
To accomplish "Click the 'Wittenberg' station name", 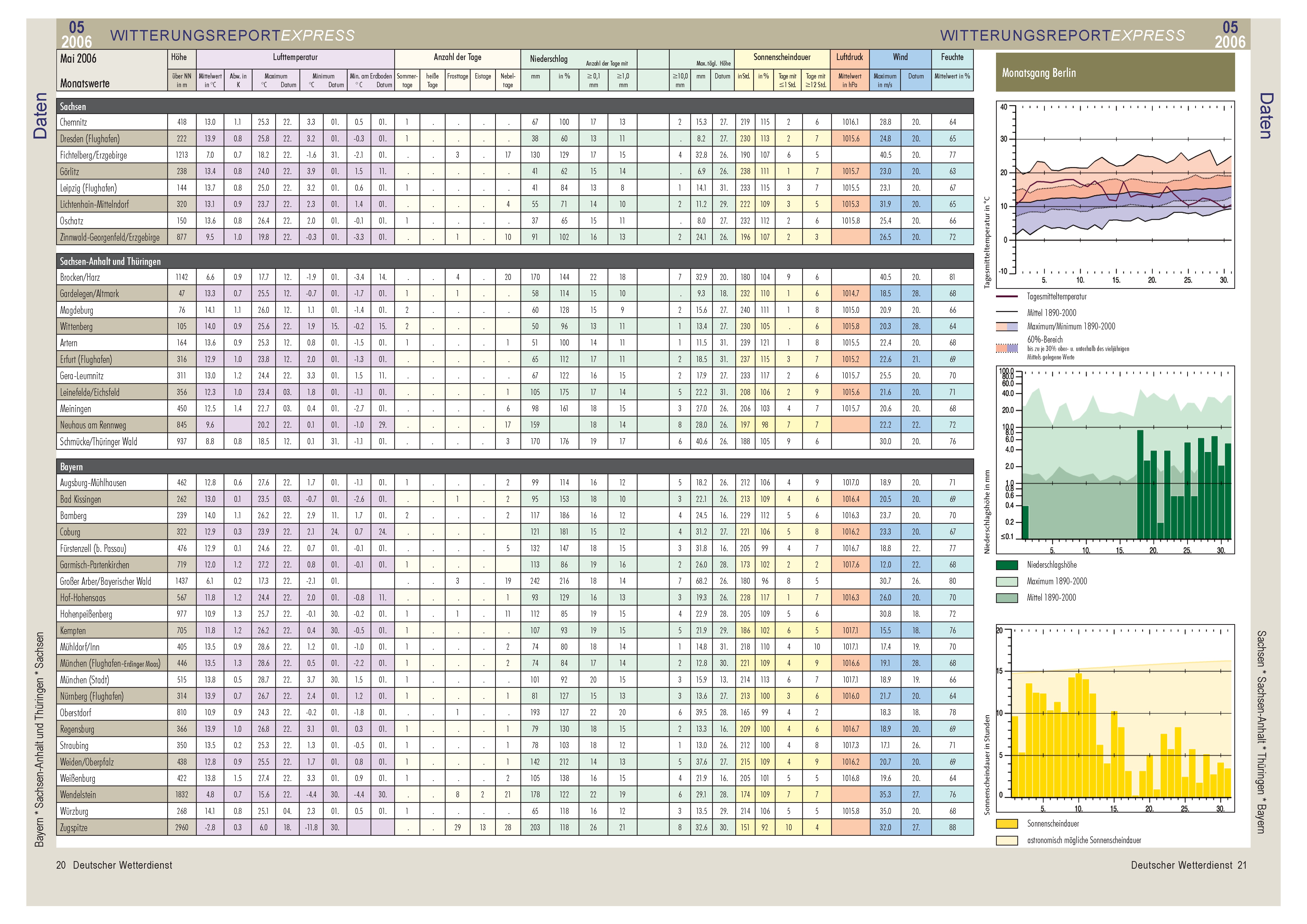I will (76, 327).
